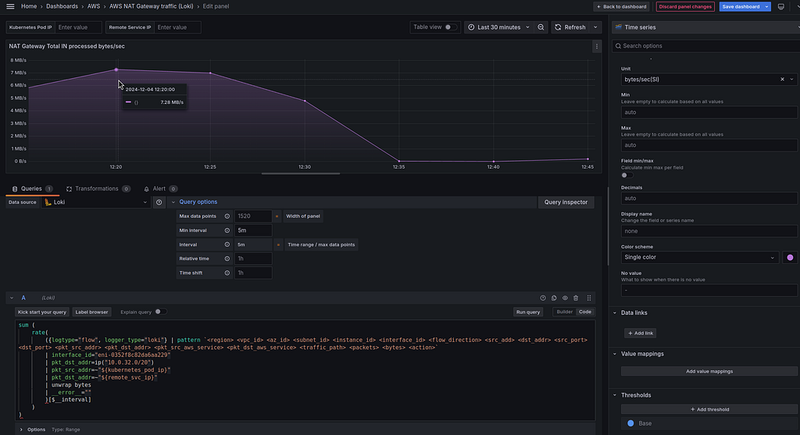Open the main hamburger navigation menu
This screenshot has width=800, height=435.
[10, 7]
